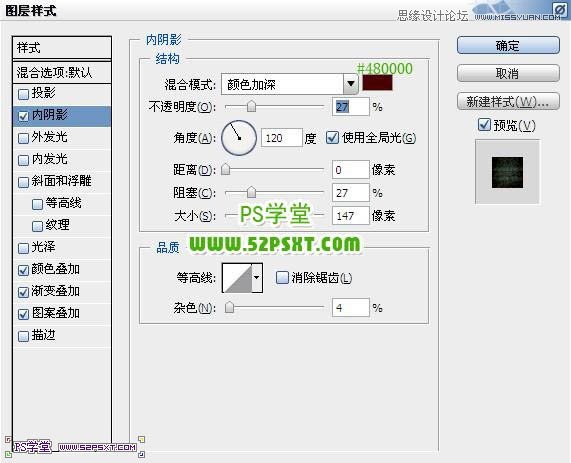Click the contour curve thumbnail

point(237,278)
